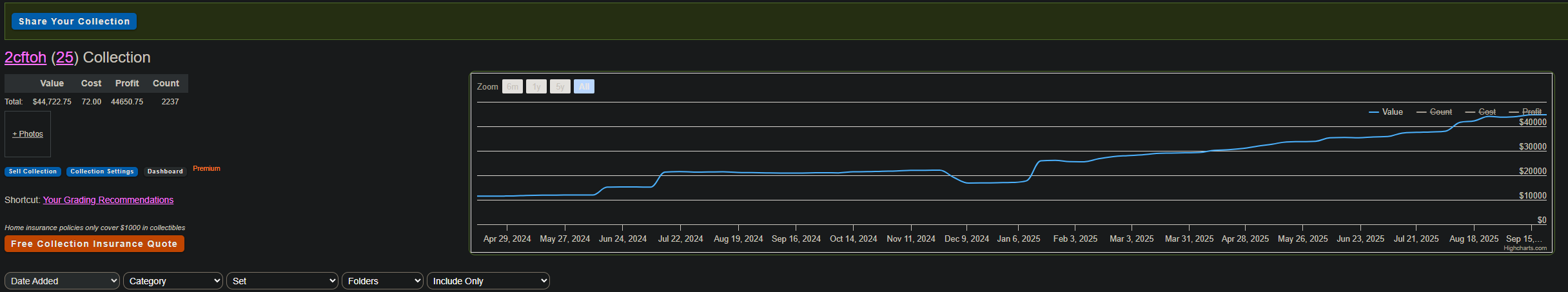Click the $40000 y-axis label
The height and width of the screenshot is (292, 1568).
(1533, 122)
